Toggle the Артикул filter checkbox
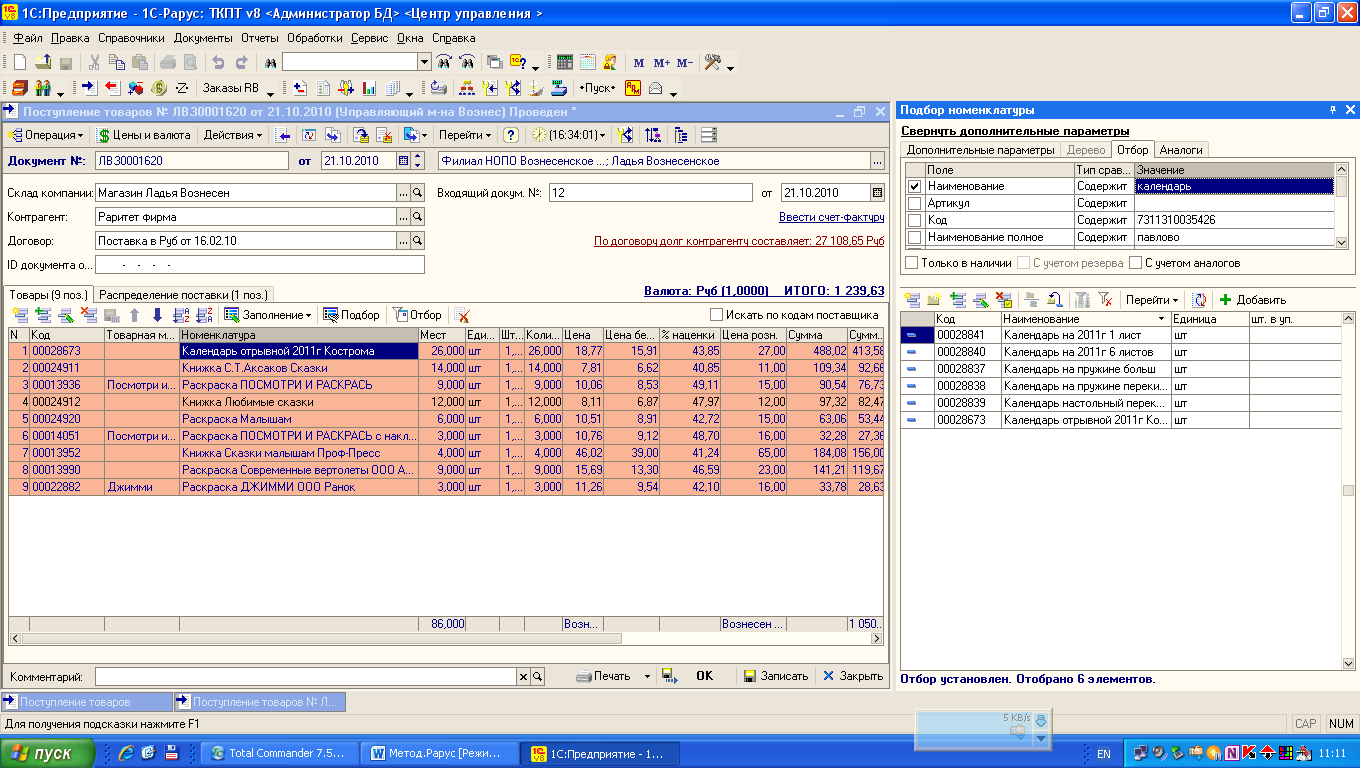This screenshot has width=1360, height=768. (914, 203)
